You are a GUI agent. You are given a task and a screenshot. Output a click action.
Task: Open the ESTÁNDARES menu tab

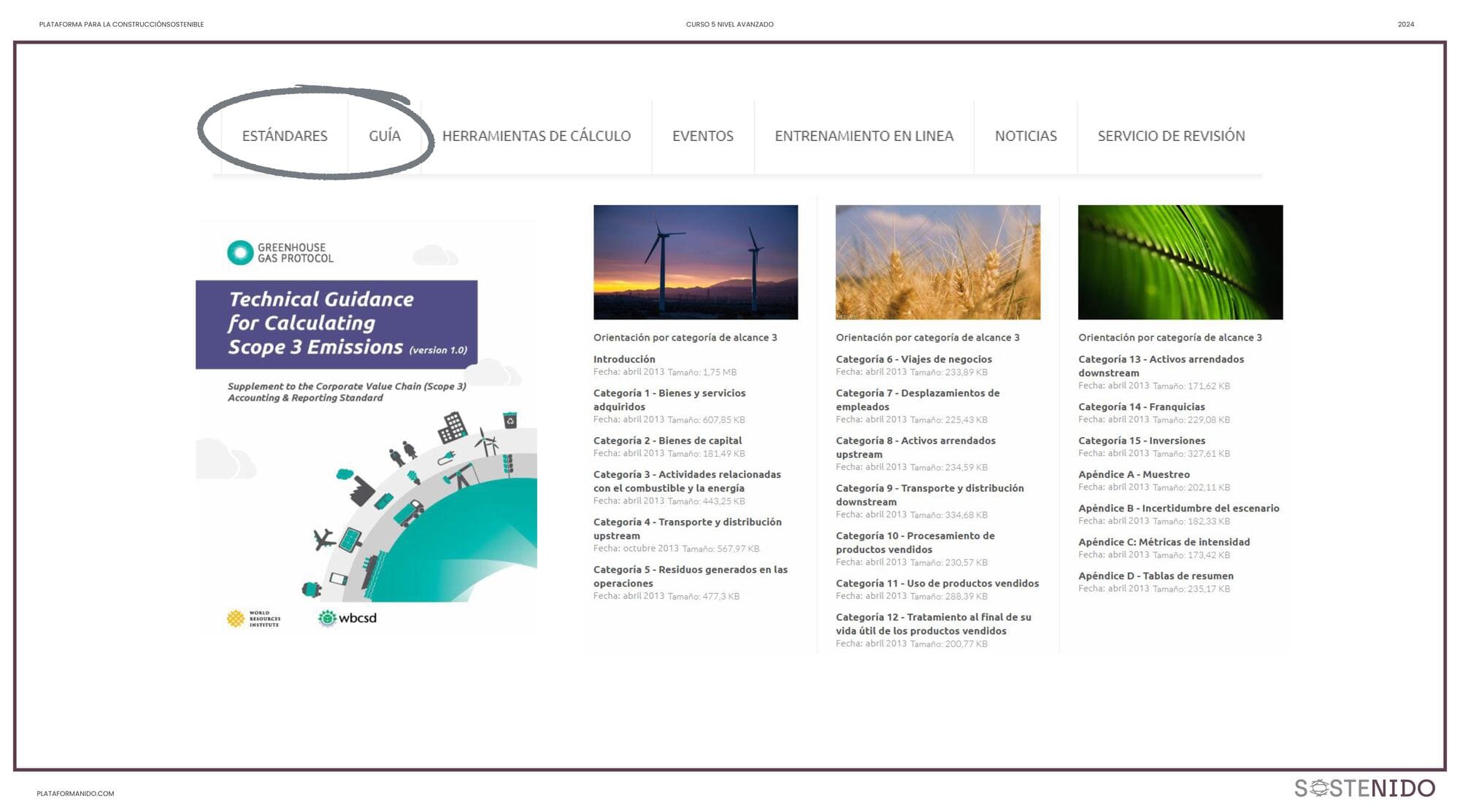285,136
